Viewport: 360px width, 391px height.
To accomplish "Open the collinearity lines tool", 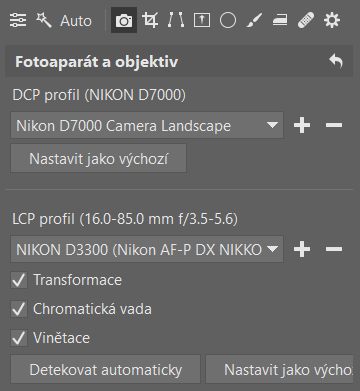I will (x=176, y=20).
